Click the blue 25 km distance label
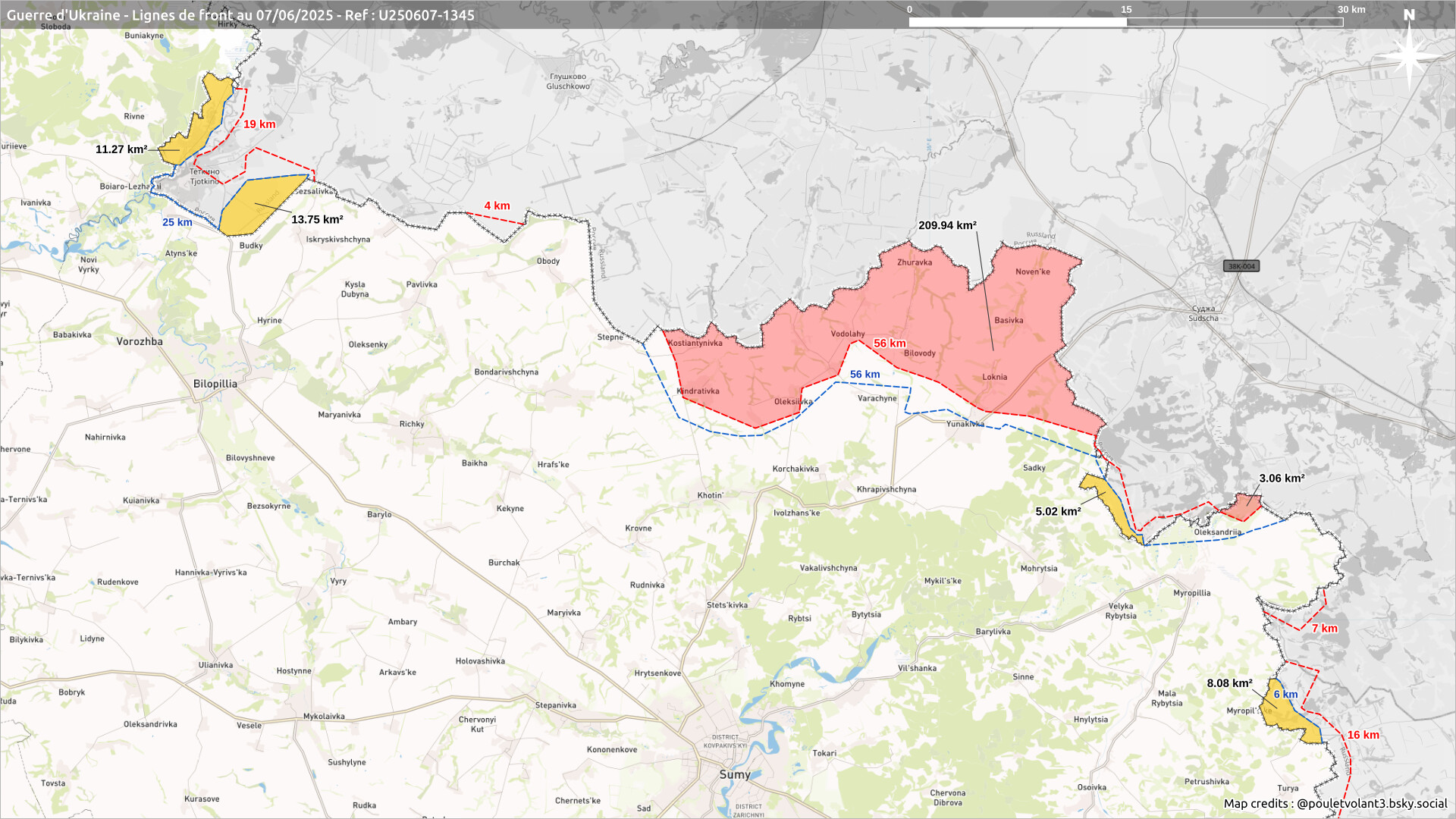The image size is (1456, 819). [177, 222]
